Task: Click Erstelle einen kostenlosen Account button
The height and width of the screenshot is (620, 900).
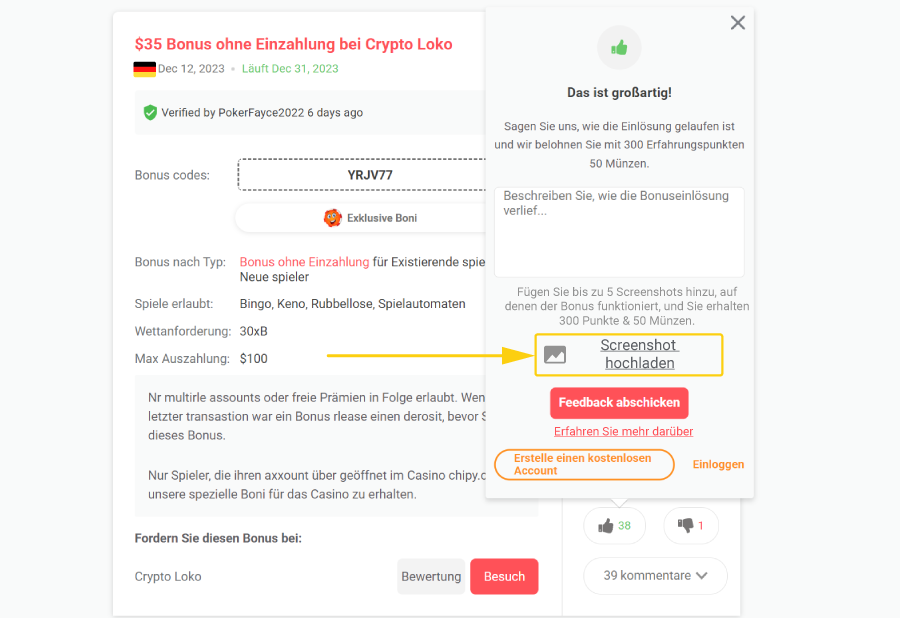Action: (584, 464)
